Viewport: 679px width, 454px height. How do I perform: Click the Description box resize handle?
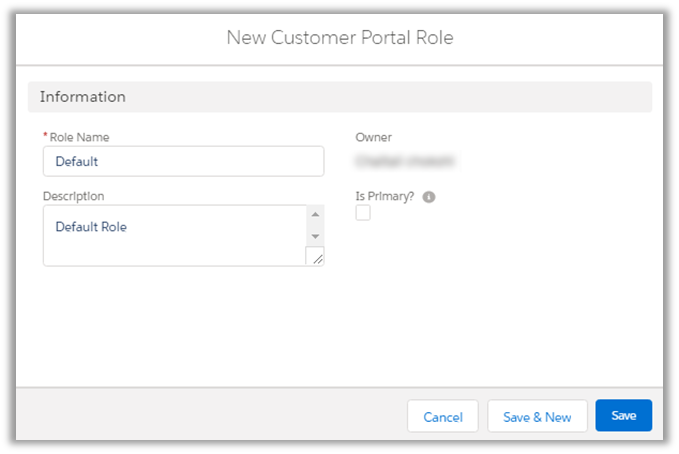[317, 258]
